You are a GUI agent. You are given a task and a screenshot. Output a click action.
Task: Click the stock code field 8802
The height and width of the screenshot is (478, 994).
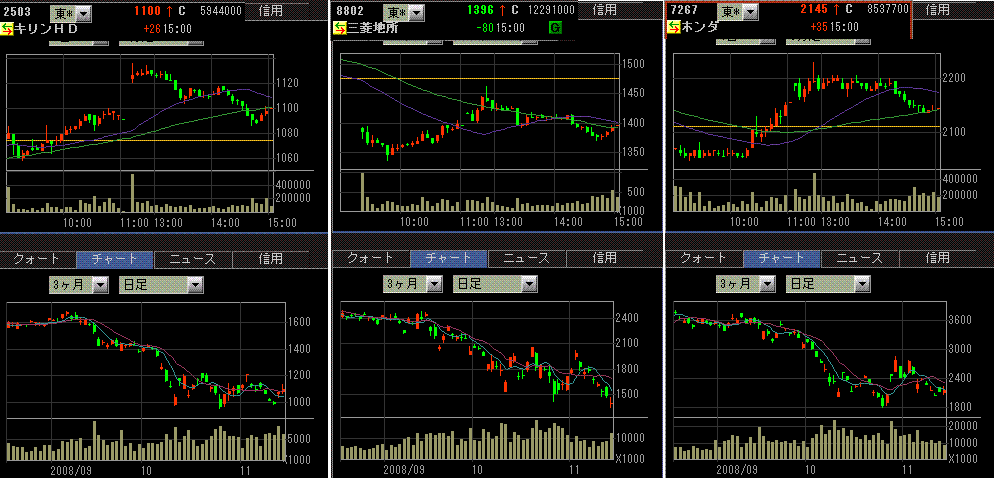point(349,11)
